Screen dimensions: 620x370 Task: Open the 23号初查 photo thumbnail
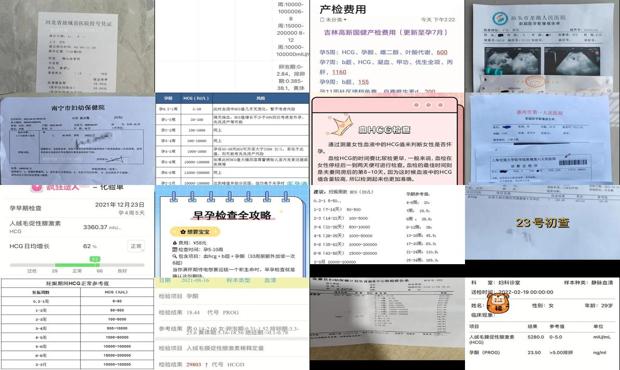coord(542,222)
